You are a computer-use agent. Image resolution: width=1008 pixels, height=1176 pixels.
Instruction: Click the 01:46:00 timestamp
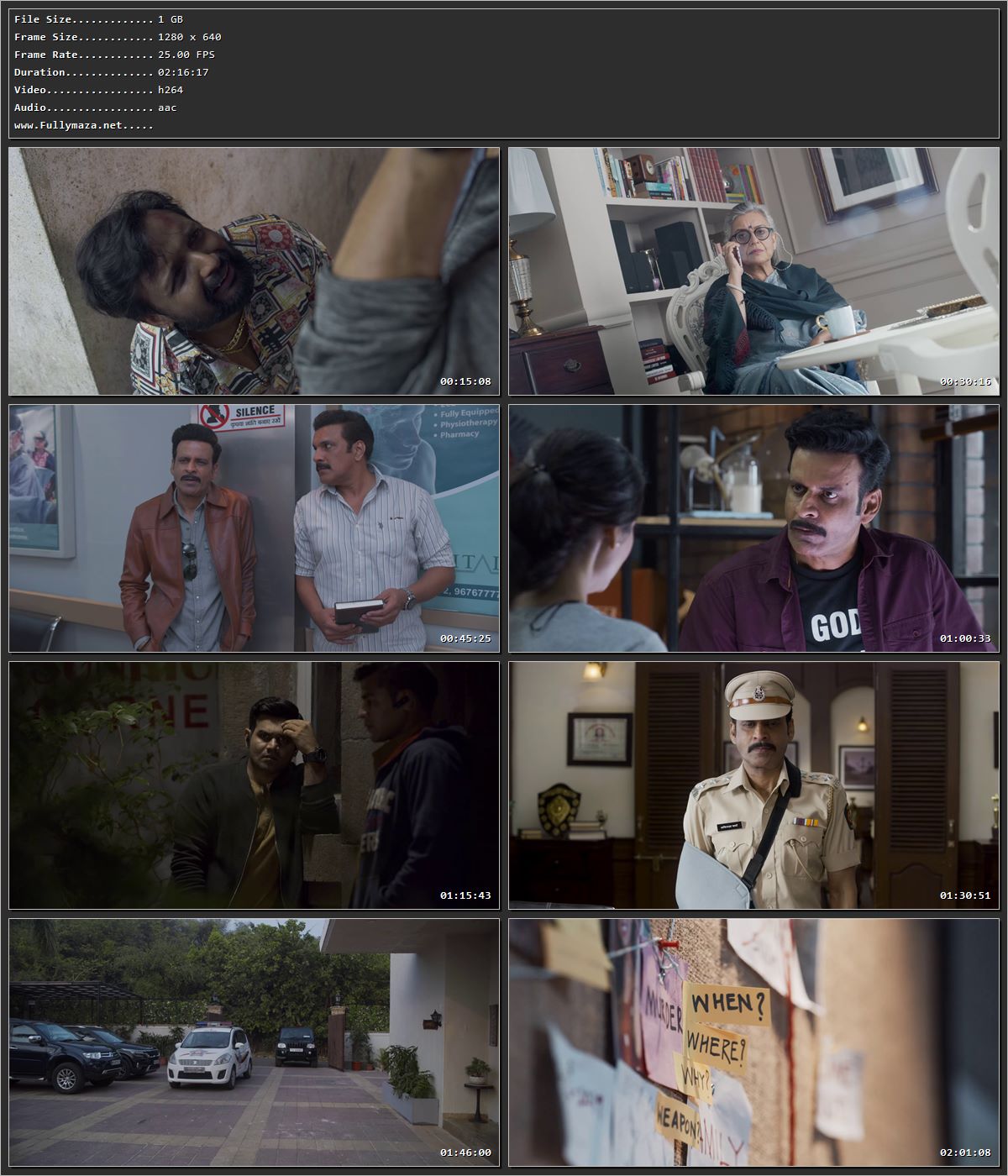(465, 1152)
